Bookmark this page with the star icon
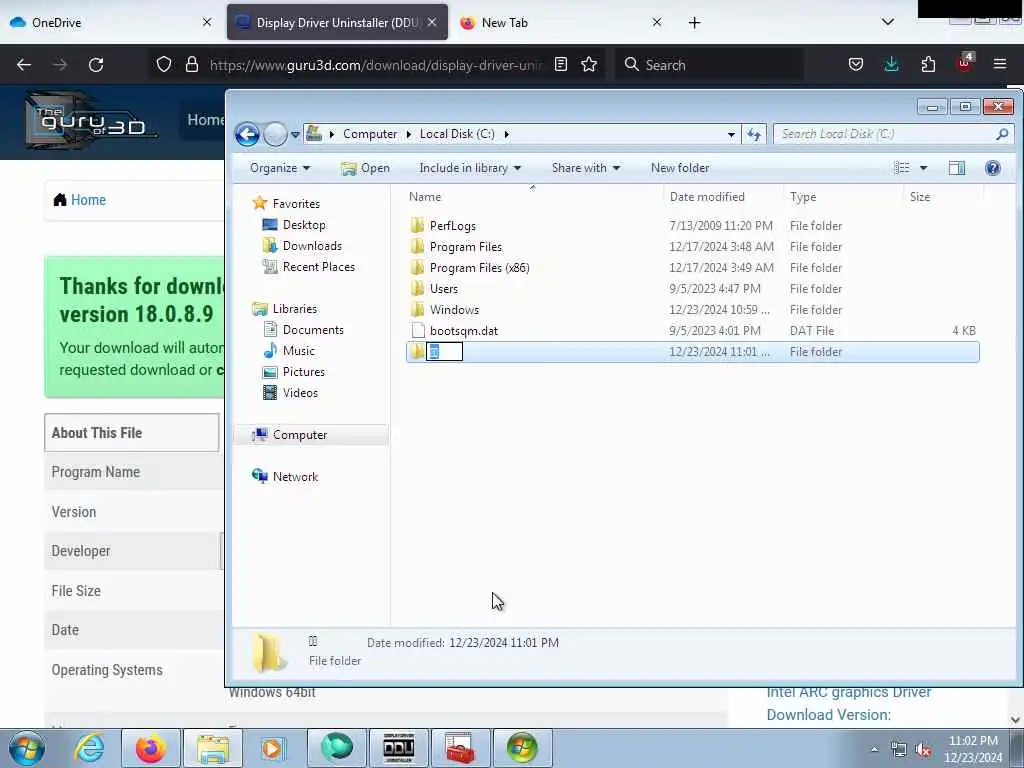 click(589, 64)
